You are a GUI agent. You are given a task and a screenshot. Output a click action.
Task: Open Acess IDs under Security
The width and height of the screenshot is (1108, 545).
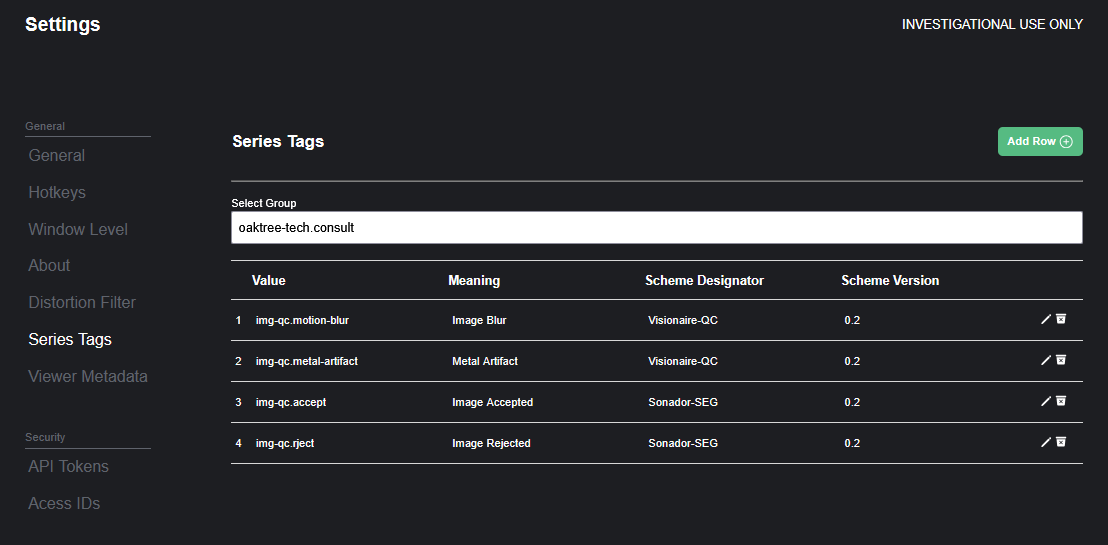(64, 503)
